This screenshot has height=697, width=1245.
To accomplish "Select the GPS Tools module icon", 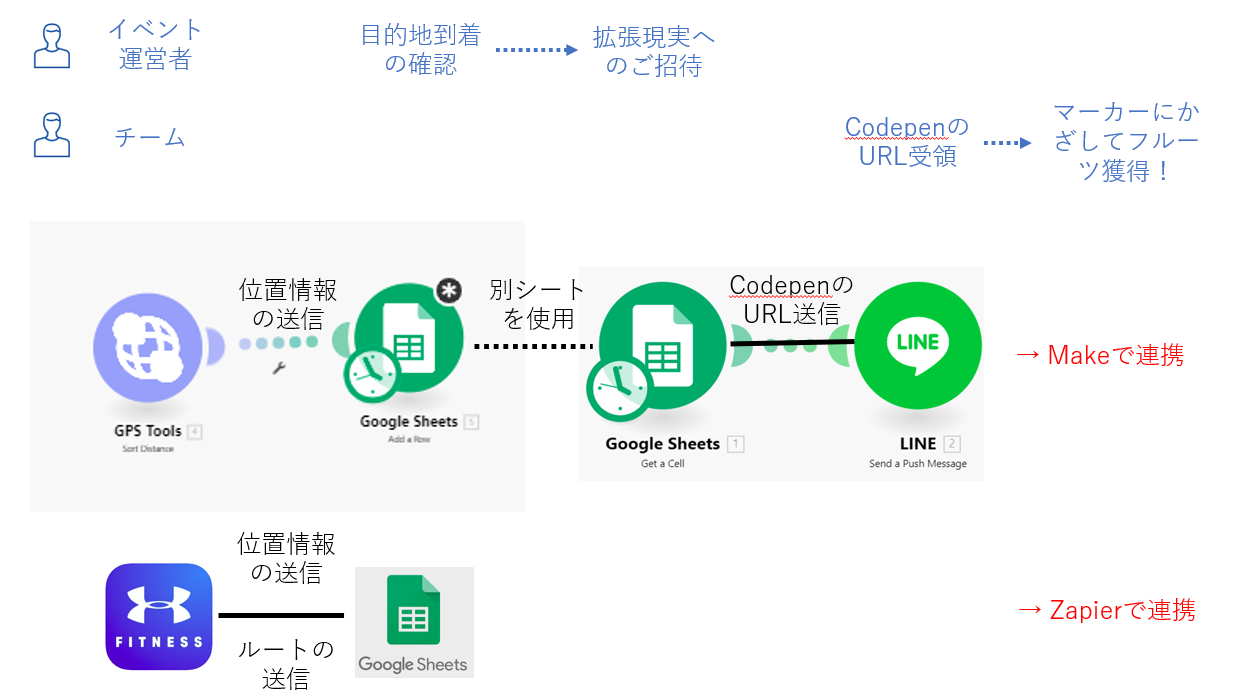I will pyautogui.click(x=150, y=346).
